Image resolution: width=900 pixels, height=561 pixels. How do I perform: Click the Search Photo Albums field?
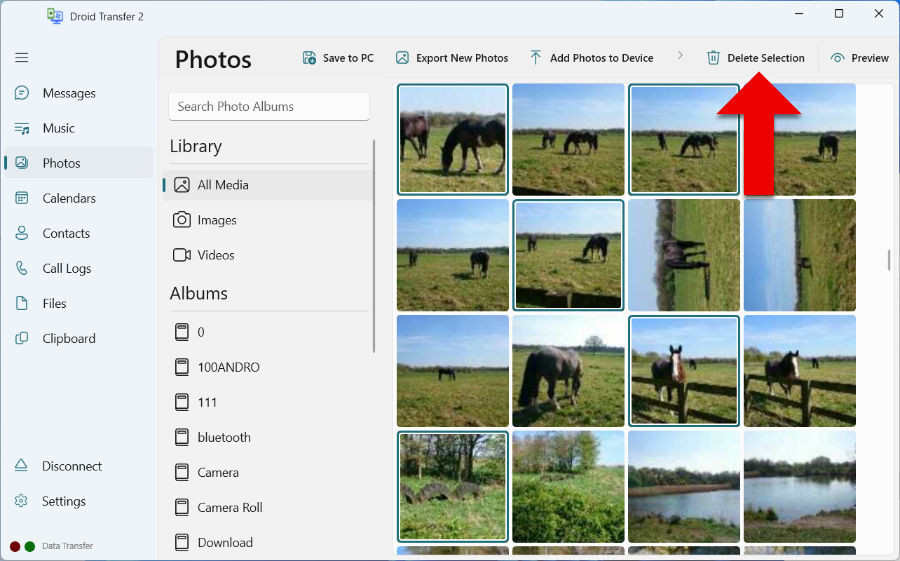pyautogui.click(x=269, y=106)
